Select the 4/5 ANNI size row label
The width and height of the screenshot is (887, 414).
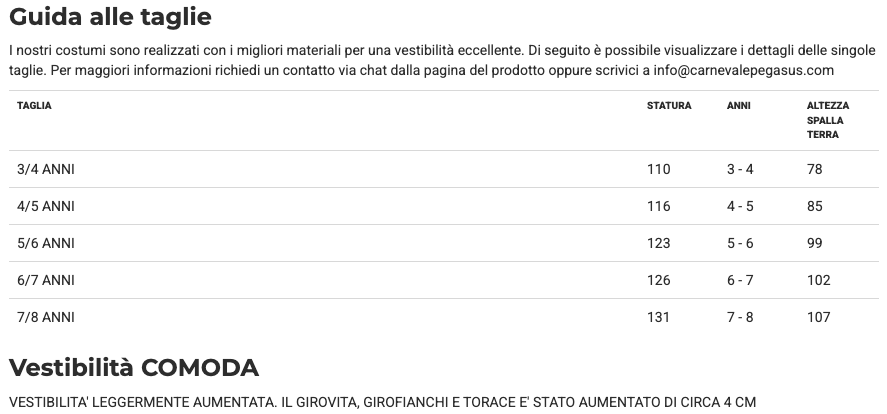point(46,206)
